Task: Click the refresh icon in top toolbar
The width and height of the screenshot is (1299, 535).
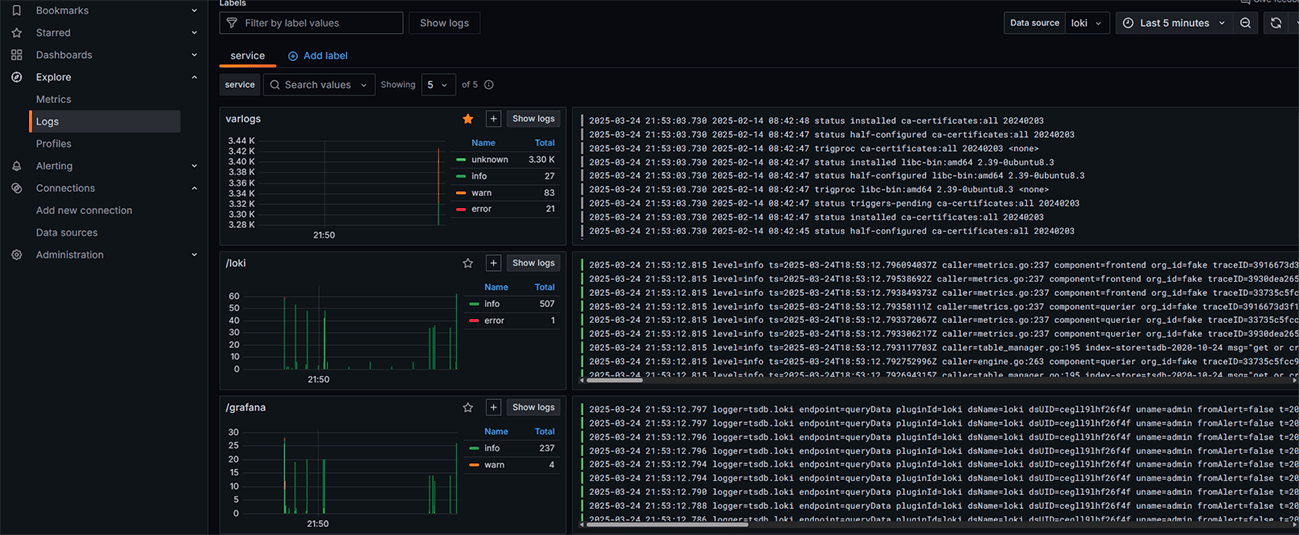Action: 1275,23
